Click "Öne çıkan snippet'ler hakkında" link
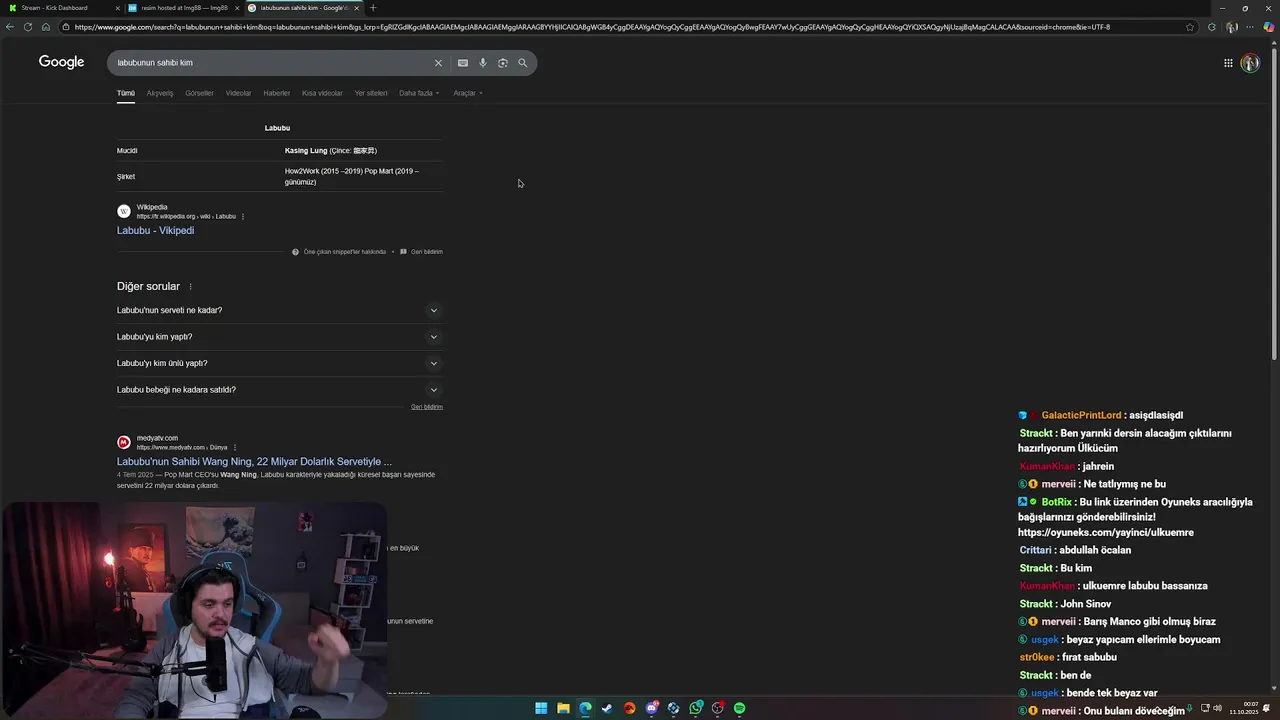Image resolution: width=1280 pixels, height=720 pixels. [344, 252]
